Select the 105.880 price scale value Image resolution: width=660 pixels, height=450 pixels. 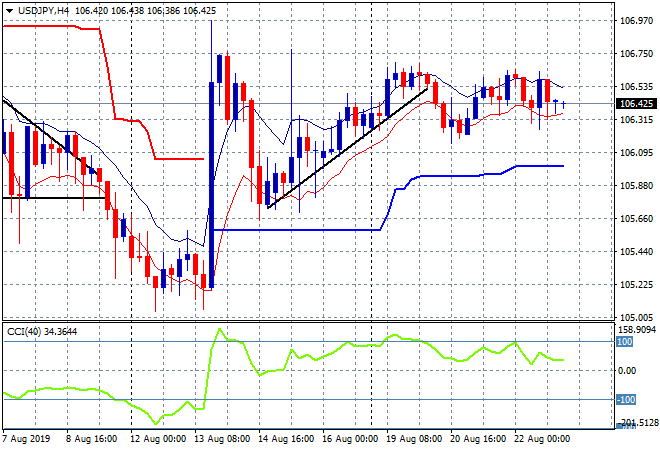pos(636,186)
